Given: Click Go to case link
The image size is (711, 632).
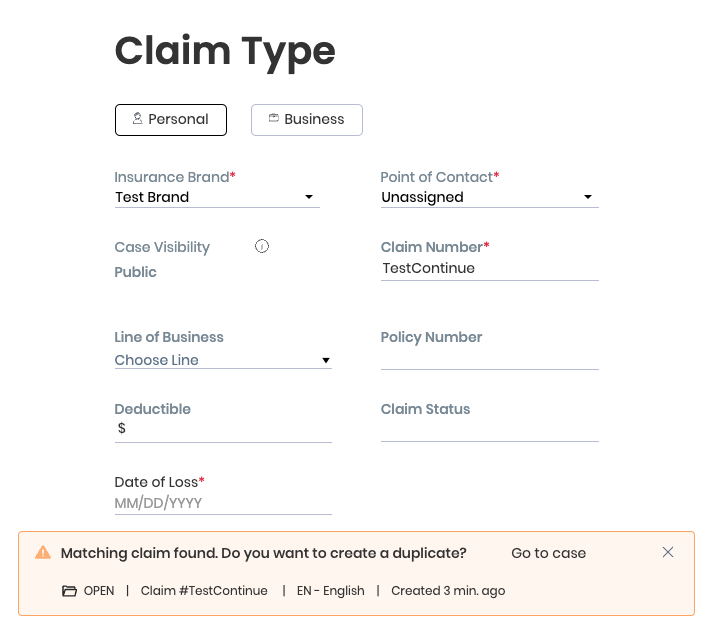Looking at the screenshot, I should [x=548, y=553].
